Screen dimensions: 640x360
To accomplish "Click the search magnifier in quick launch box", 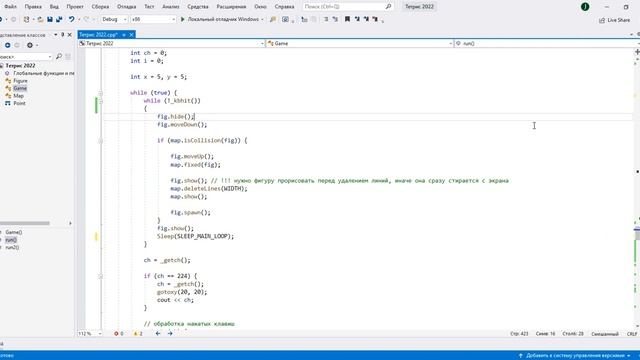I will [x=388, y=7].
